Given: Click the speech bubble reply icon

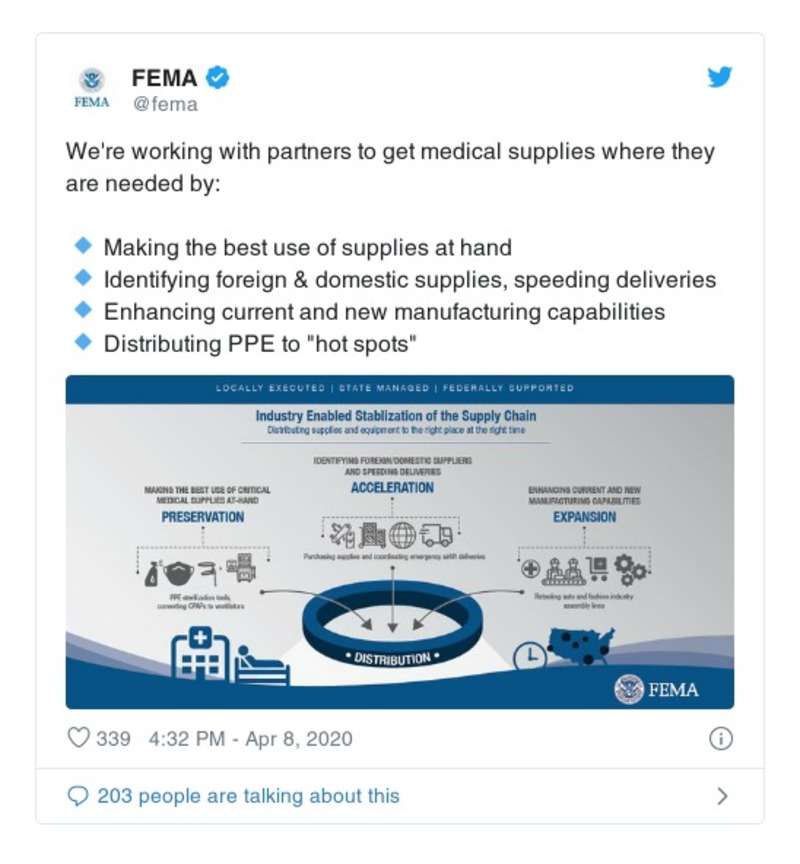Looking at the screenshot, I should click(x=78, y=796).
